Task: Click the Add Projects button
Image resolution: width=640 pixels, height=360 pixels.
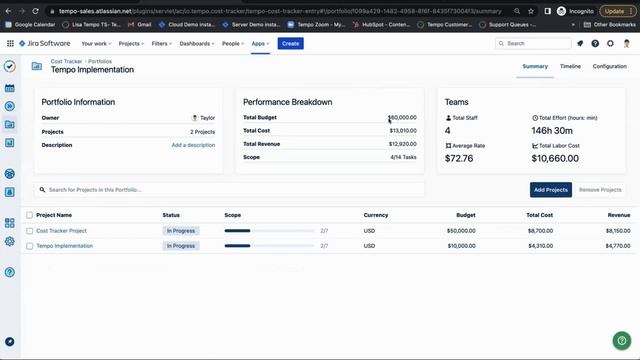Action: coord(551,190)
